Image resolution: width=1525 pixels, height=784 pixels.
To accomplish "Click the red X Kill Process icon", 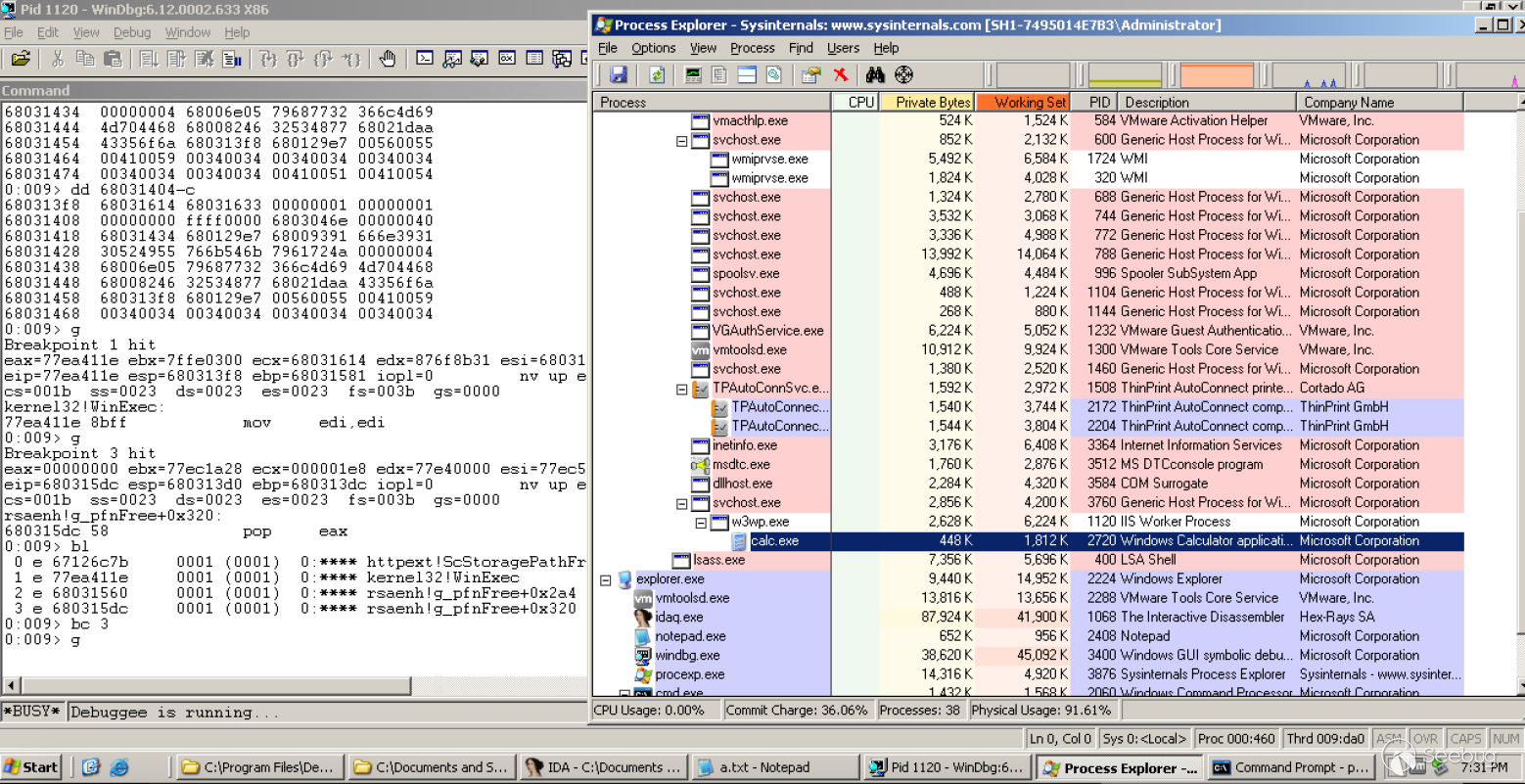I will (840, 75).
